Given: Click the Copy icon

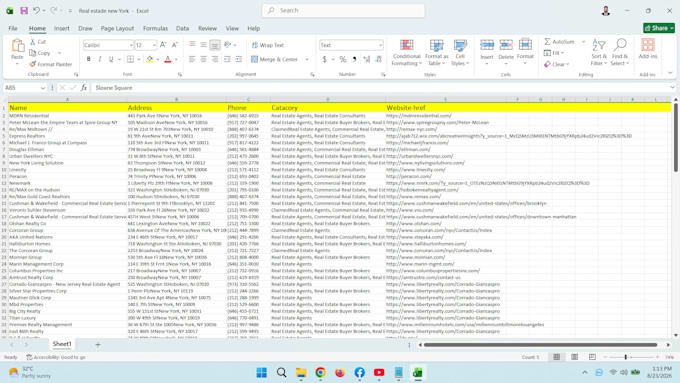Looking at the screenshot, I should point(33,53).
